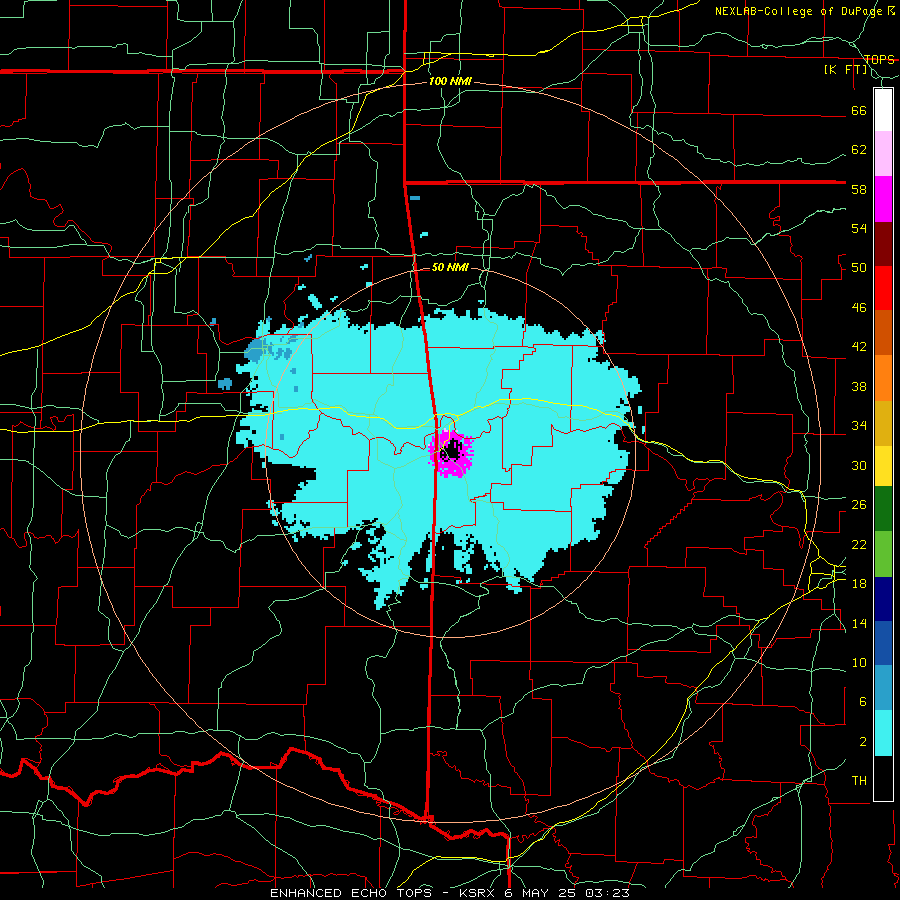900x900 pixels.
Task: Click the bright red legend swatch
Action: 883,288
